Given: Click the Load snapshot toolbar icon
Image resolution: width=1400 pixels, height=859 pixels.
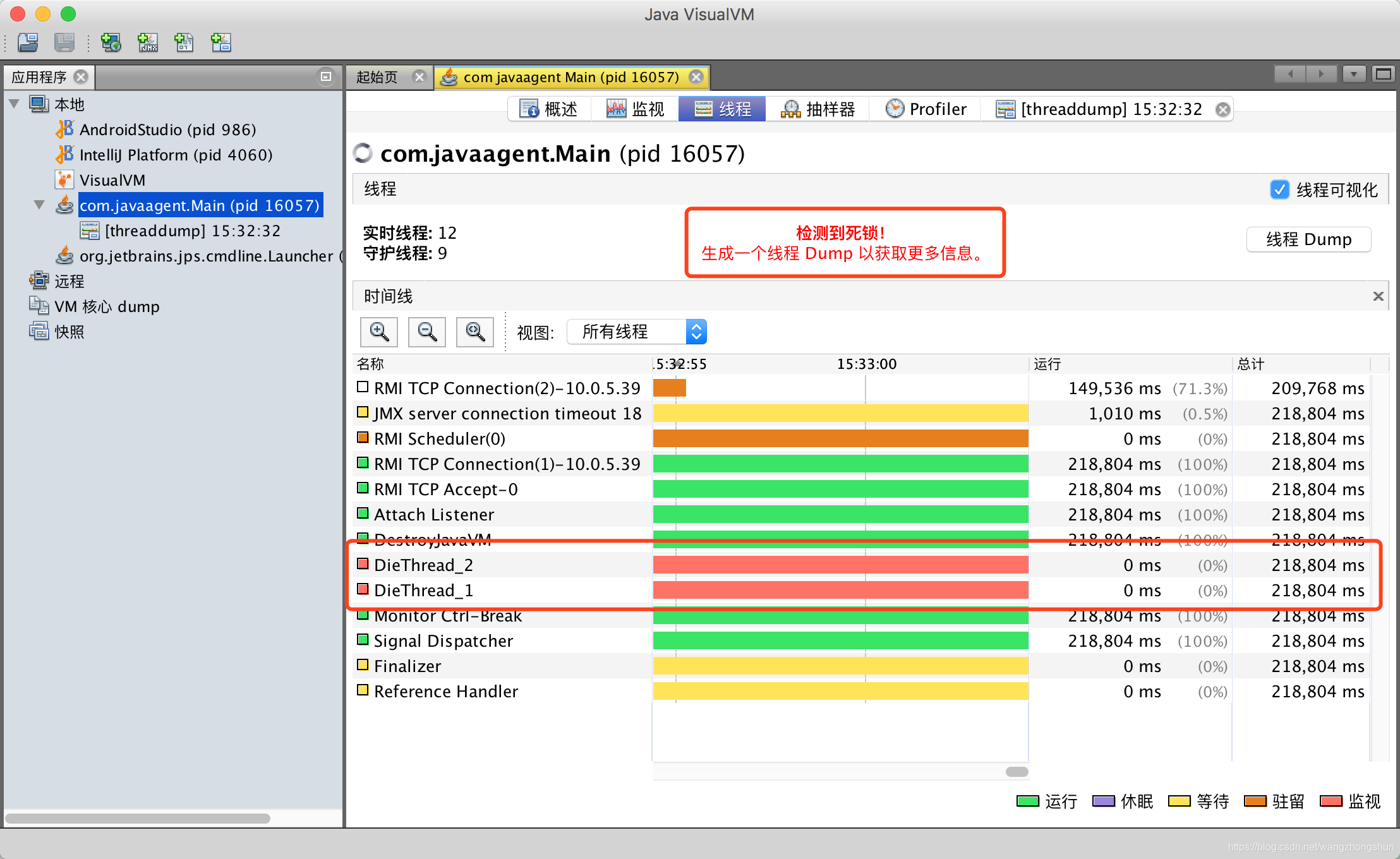Looking at the screenshot, I should [28, 42].
